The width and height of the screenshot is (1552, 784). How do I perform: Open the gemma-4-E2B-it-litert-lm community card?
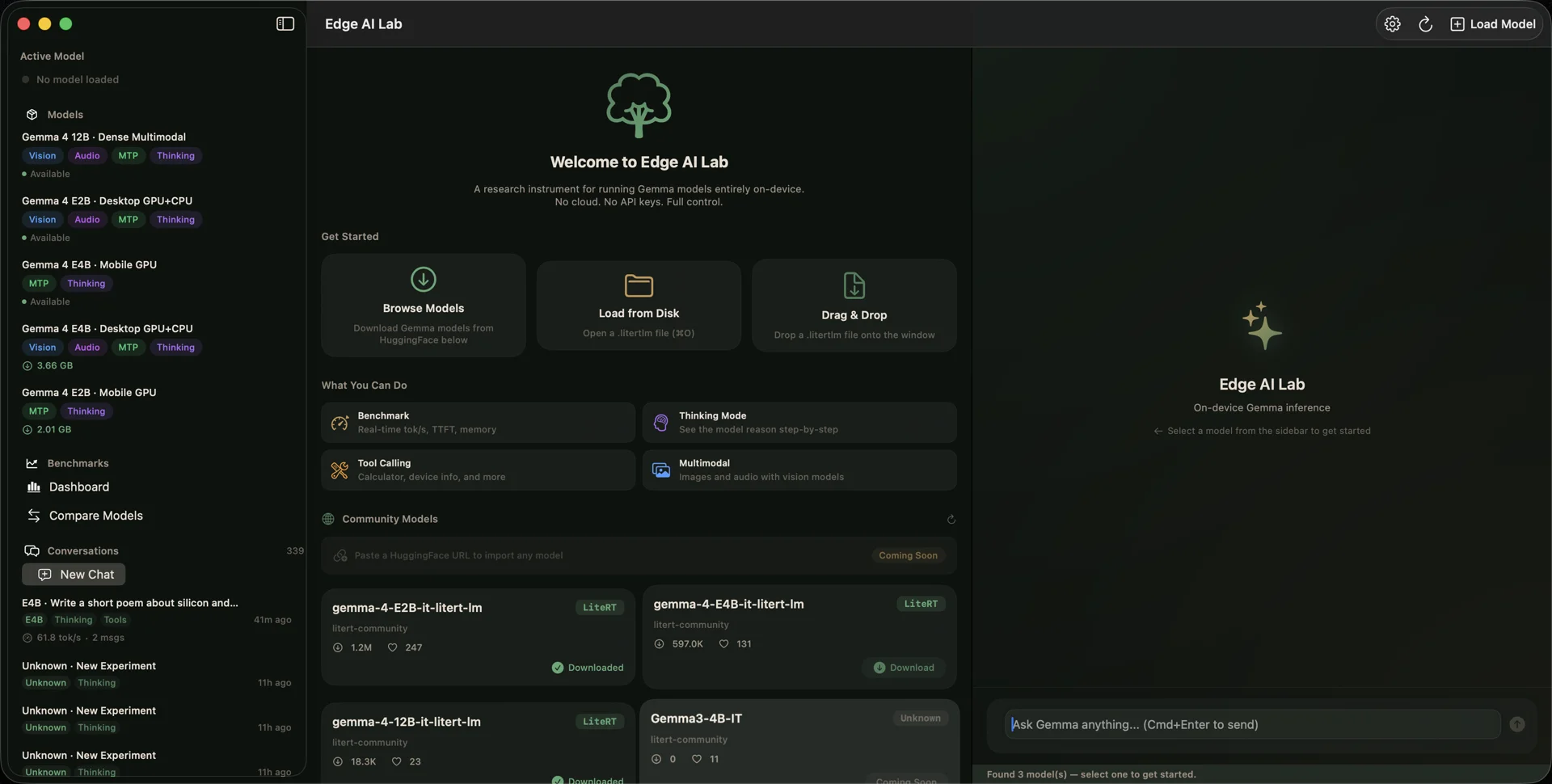[478, 637]
